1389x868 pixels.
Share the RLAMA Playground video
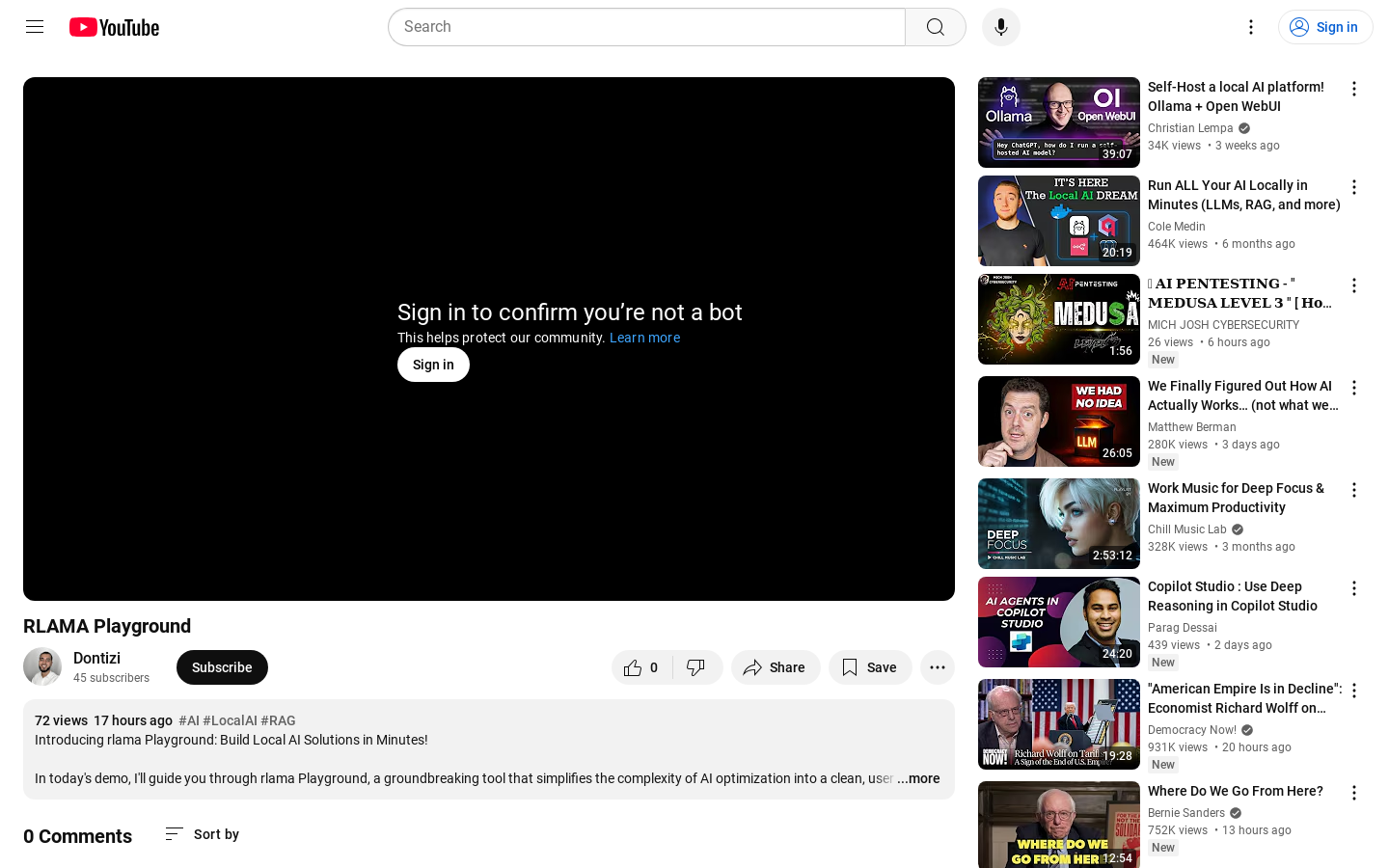pos(776,667)
